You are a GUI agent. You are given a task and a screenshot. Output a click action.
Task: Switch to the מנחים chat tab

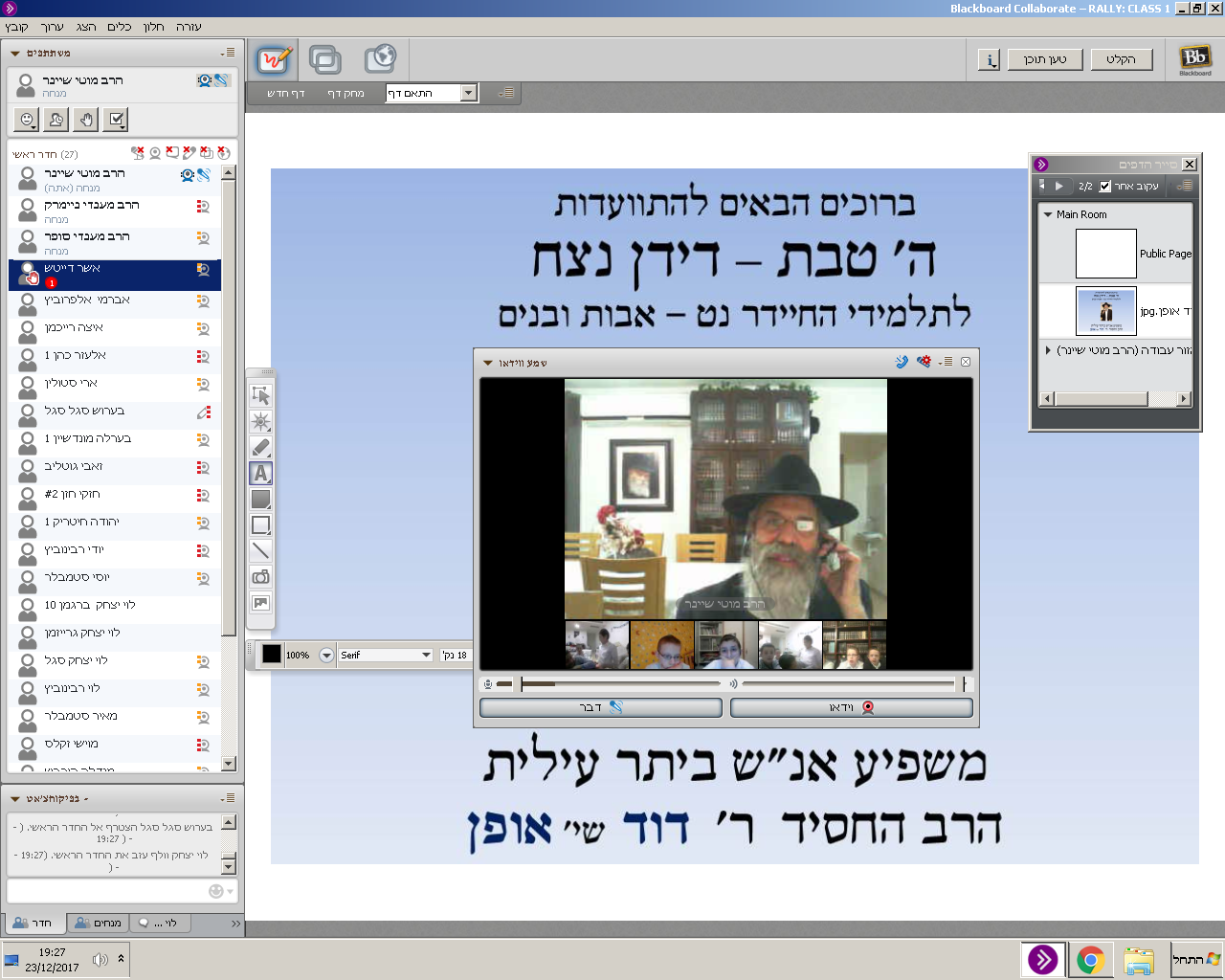pyautogui.click(x=99, y=923)
